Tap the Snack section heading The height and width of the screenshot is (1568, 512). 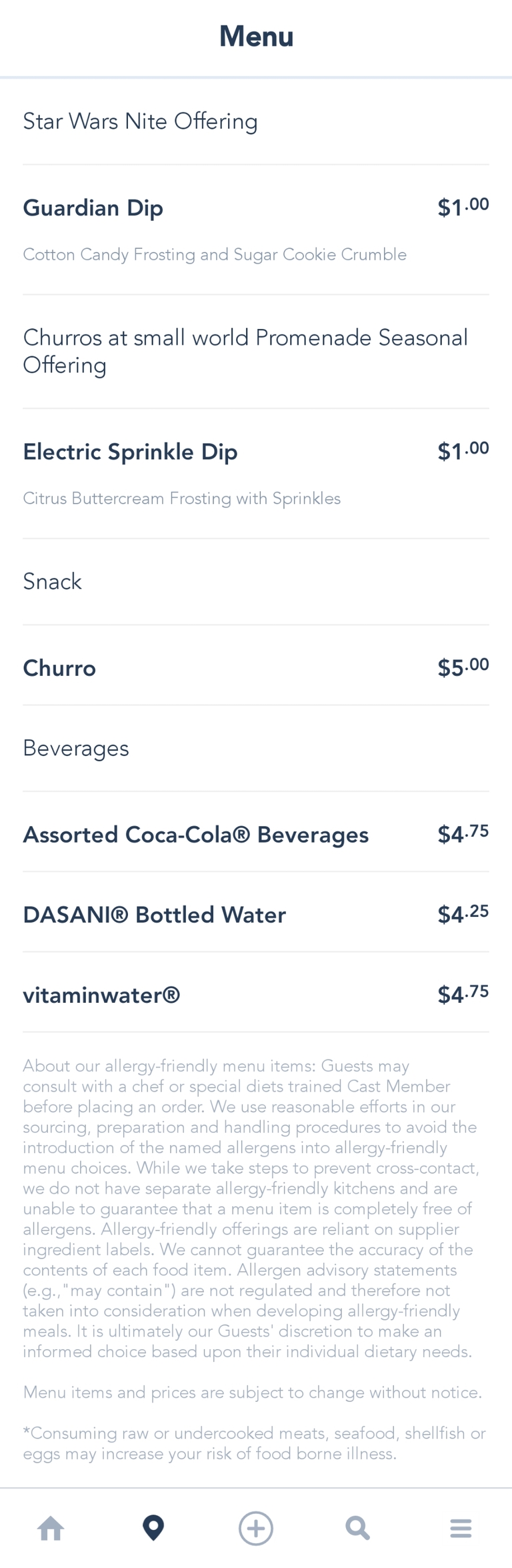(52, 582)
